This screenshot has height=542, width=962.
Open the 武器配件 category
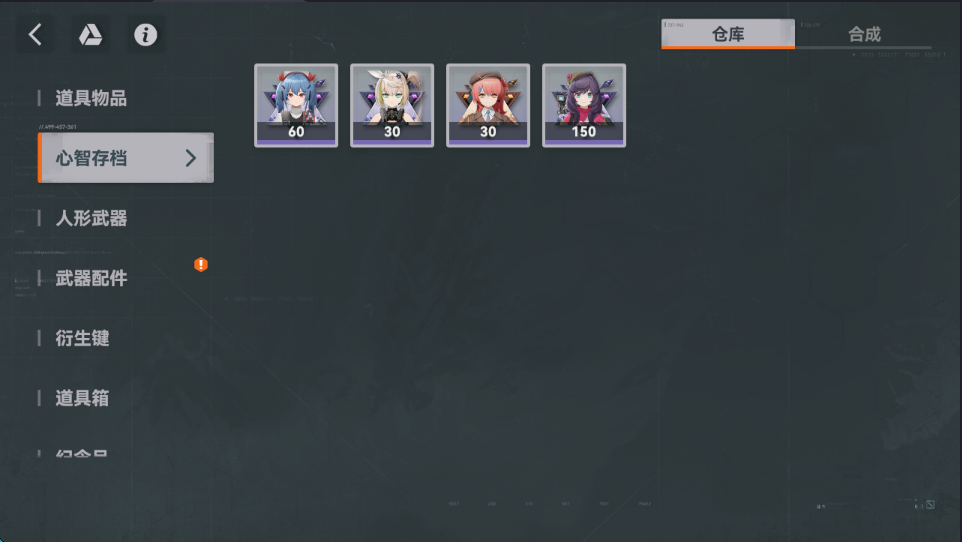[x=91, y=278]
